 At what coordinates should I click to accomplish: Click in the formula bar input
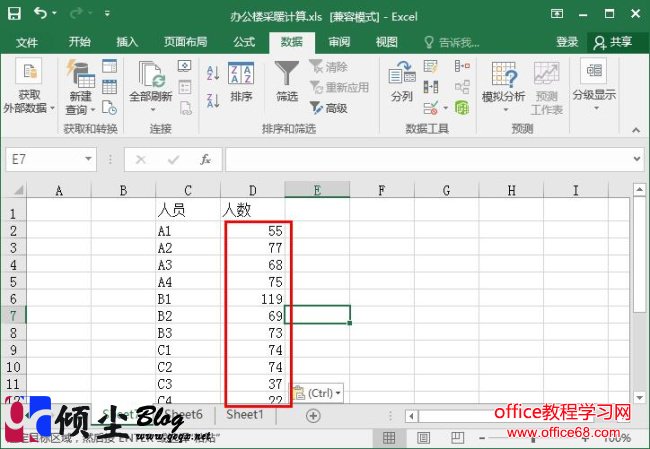pyautogui.click(x=427, y=159)
